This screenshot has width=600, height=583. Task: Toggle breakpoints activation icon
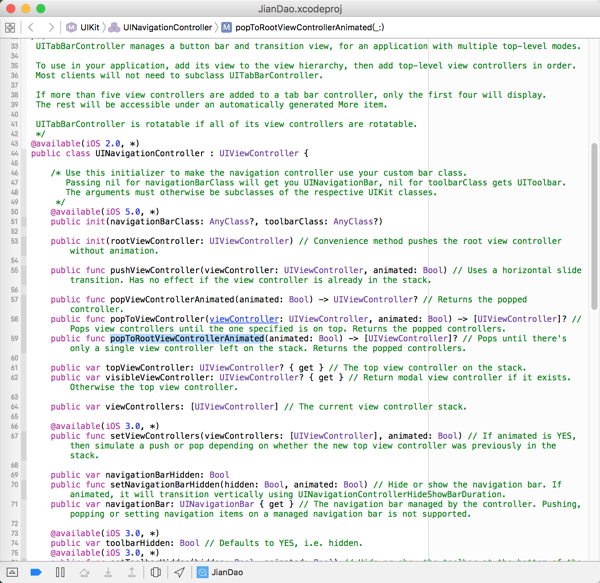36,572
